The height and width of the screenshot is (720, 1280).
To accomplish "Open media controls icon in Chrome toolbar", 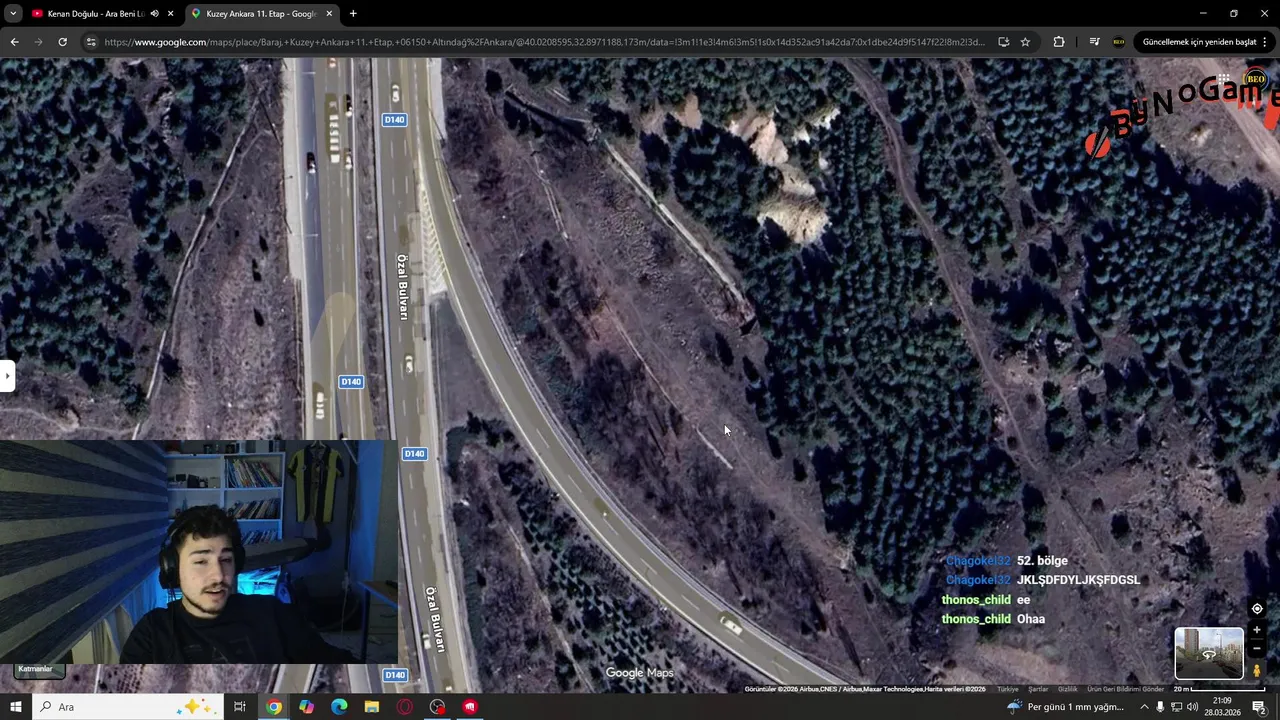I will coord(1094,42).
